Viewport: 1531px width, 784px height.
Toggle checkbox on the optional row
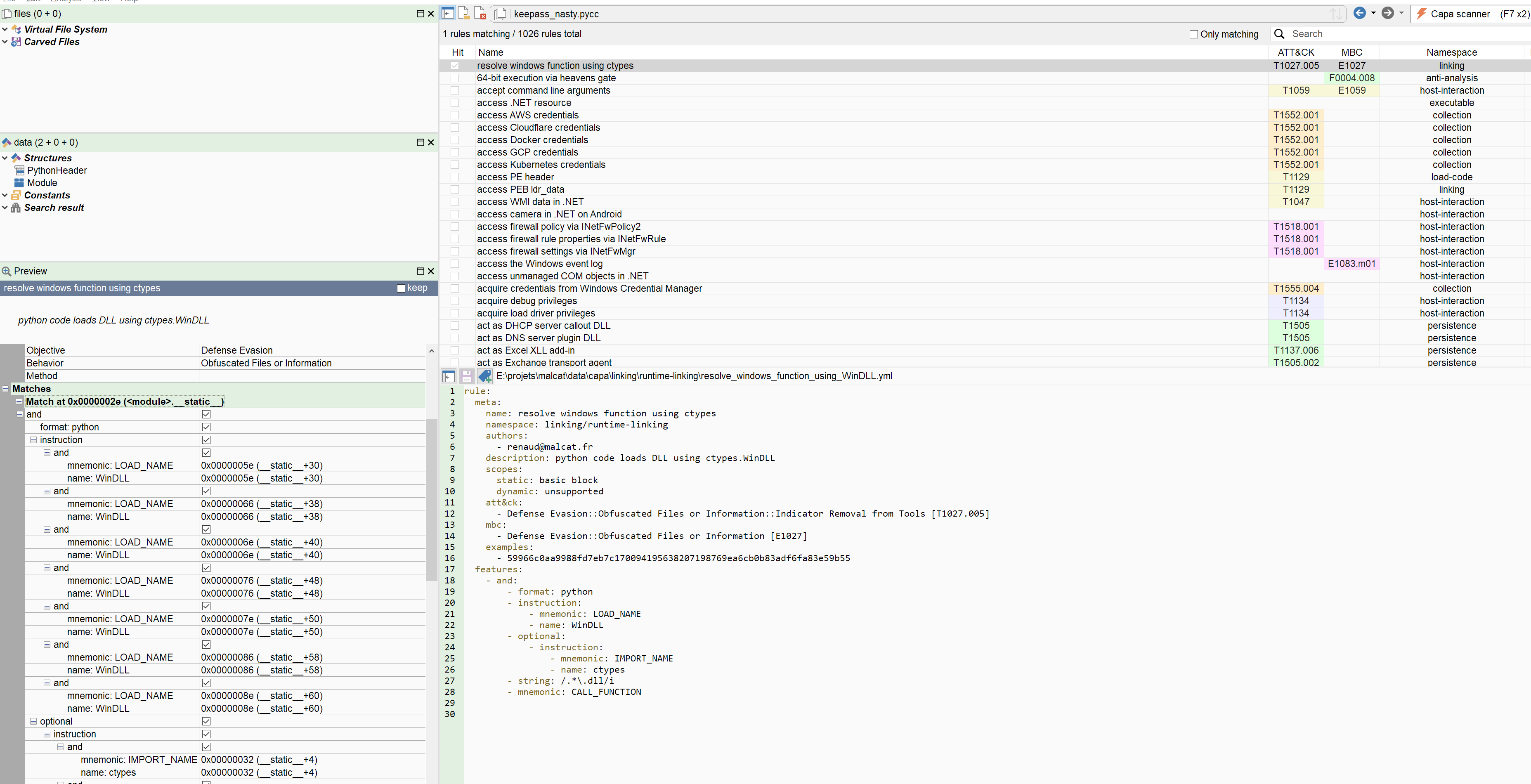pos(206,722)
